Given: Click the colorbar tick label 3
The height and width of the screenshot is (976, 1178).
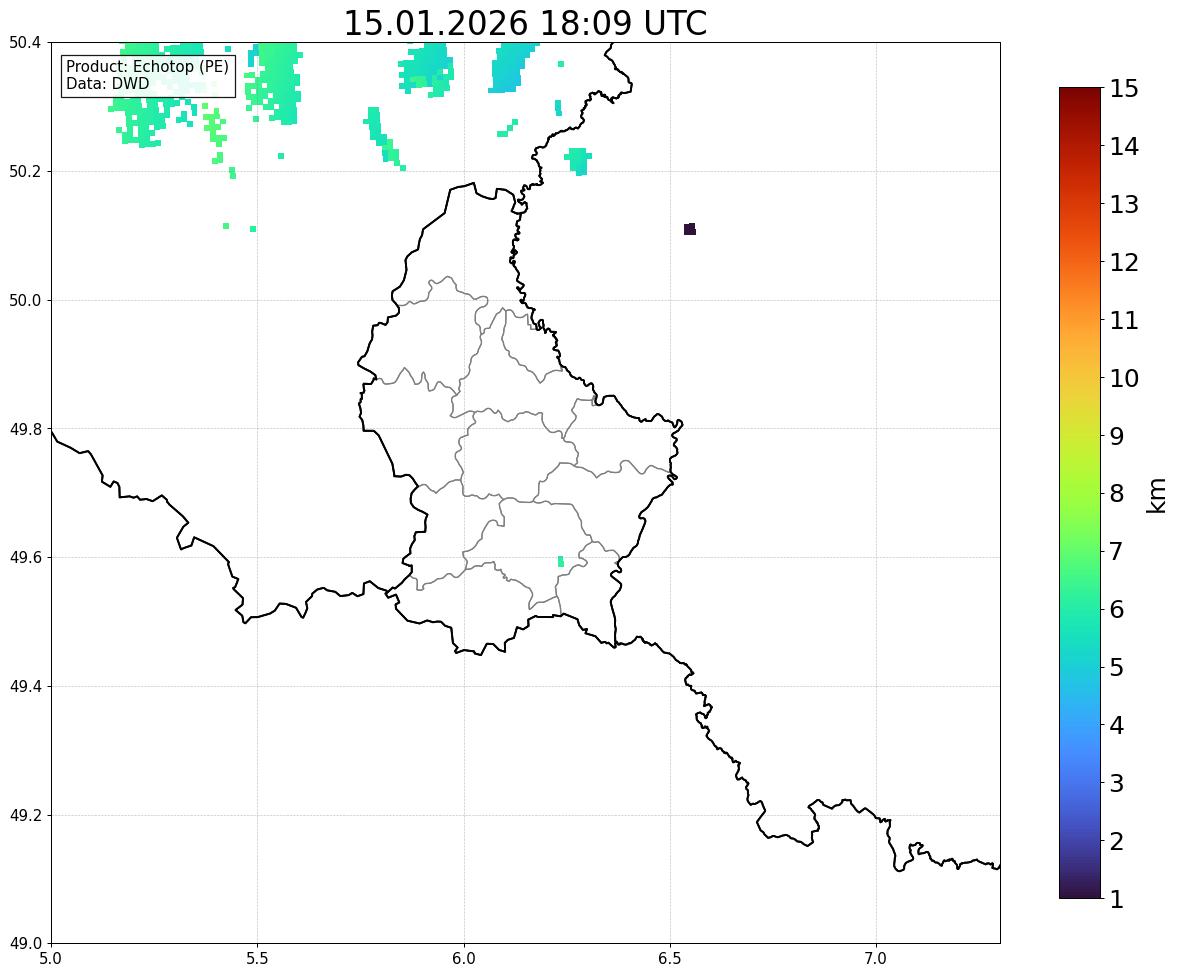Looking at the screenshot, I should click(x=1116, y=783).
